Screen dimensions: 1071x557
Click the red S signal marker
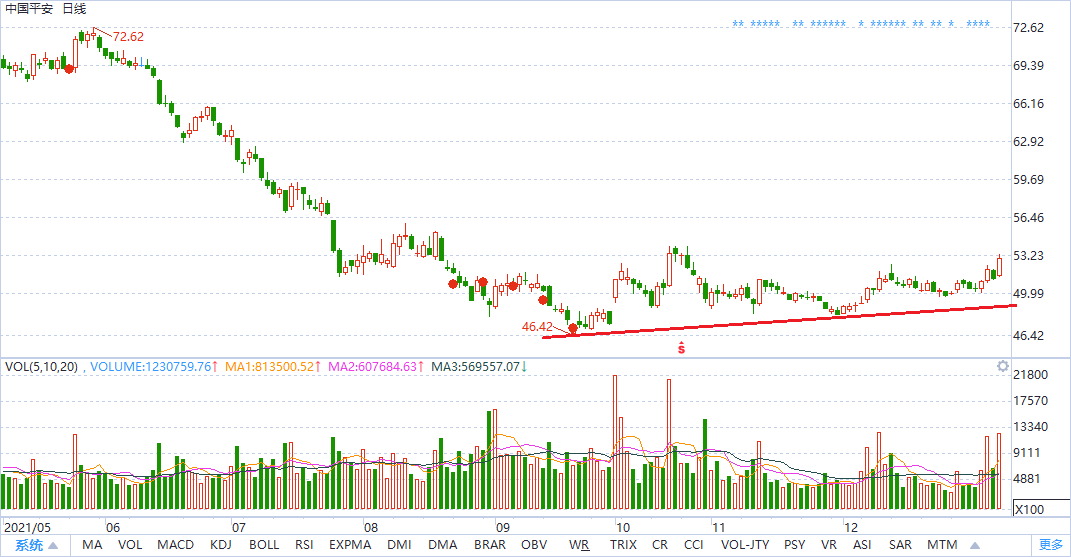[681, 348]
